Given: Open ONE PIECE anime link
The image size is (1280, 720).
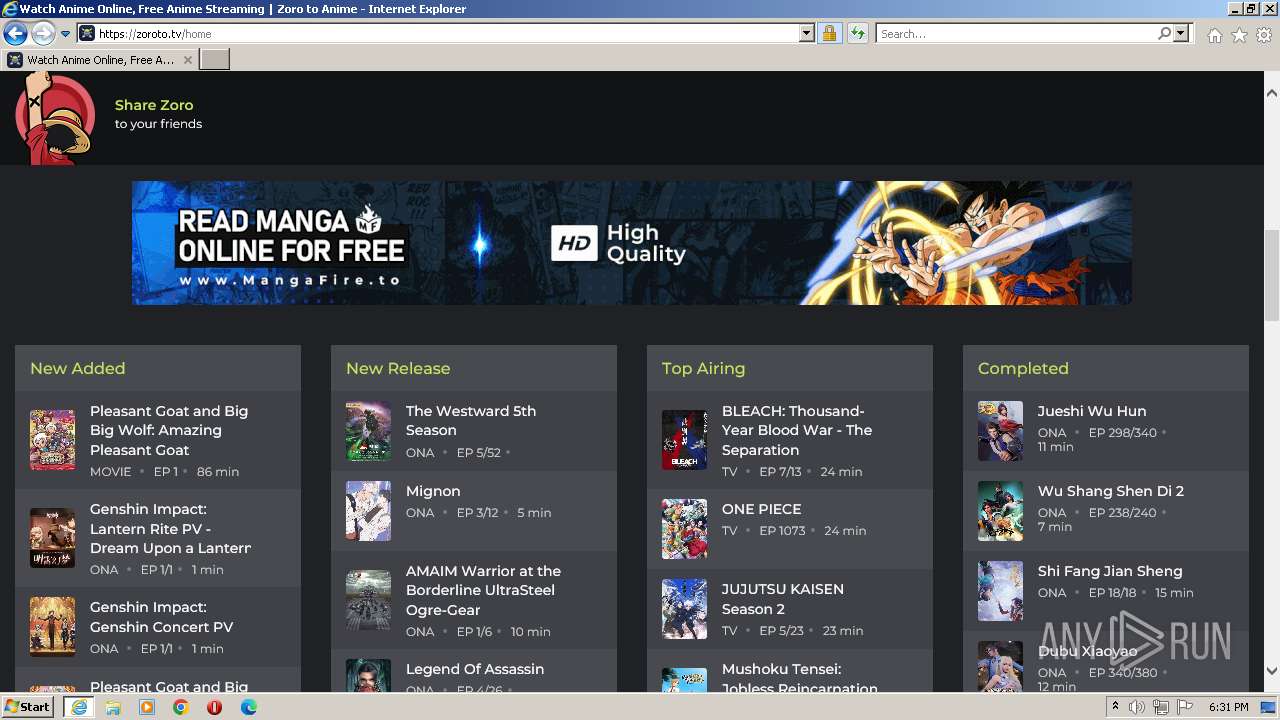Looking at the screenshot, I should point(761,509).
